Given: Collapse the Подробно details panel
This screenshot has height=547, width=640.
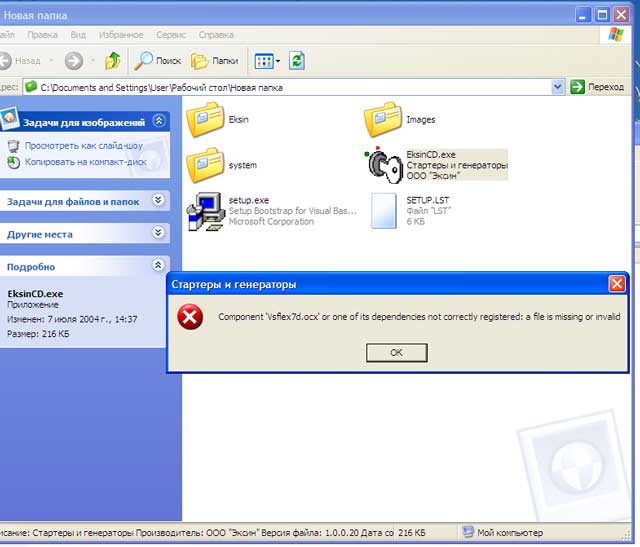Looking at the screenshot, I should point(158,265).
